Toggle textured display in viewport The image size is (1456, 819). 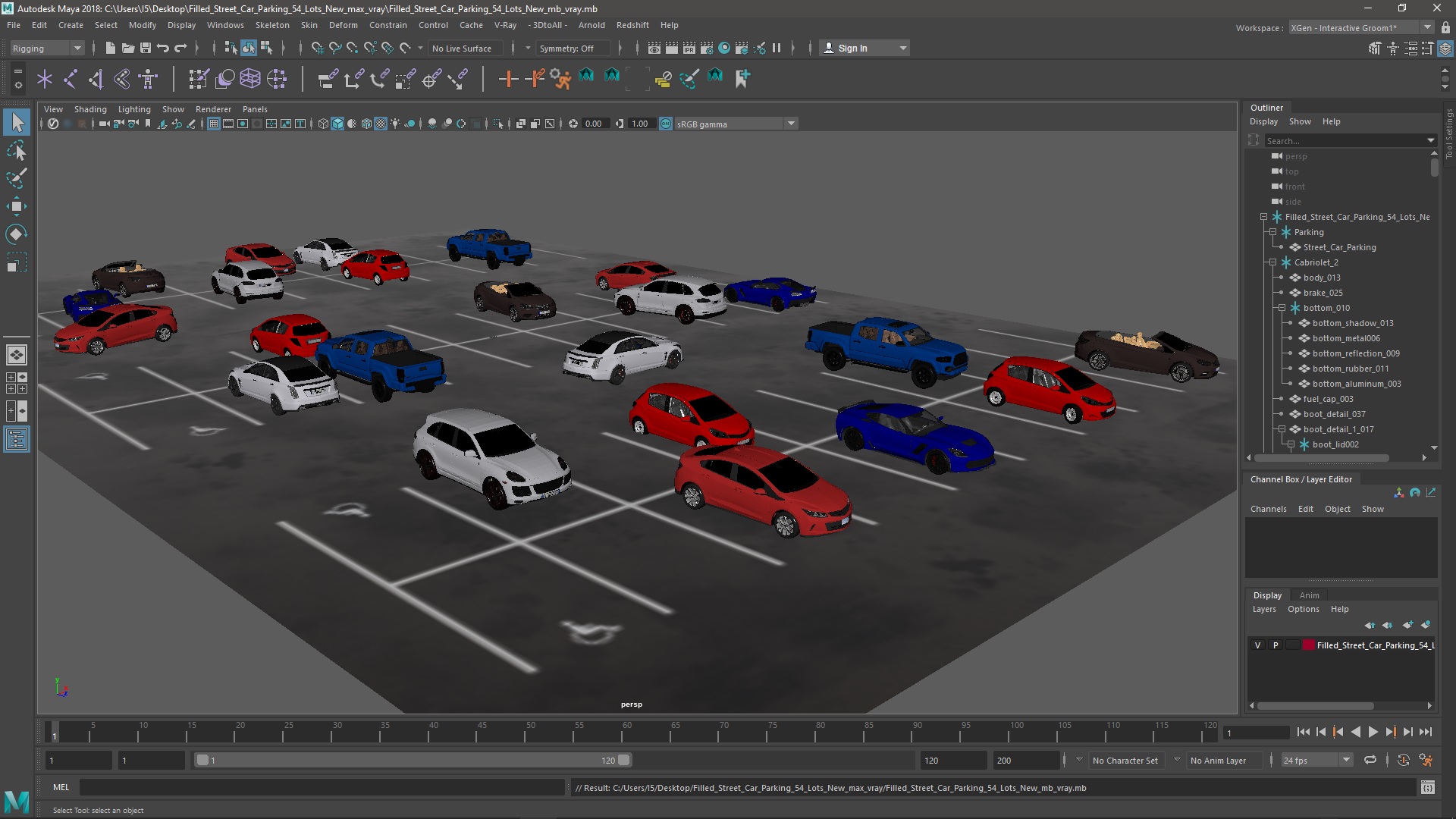(x=381, y=124)
